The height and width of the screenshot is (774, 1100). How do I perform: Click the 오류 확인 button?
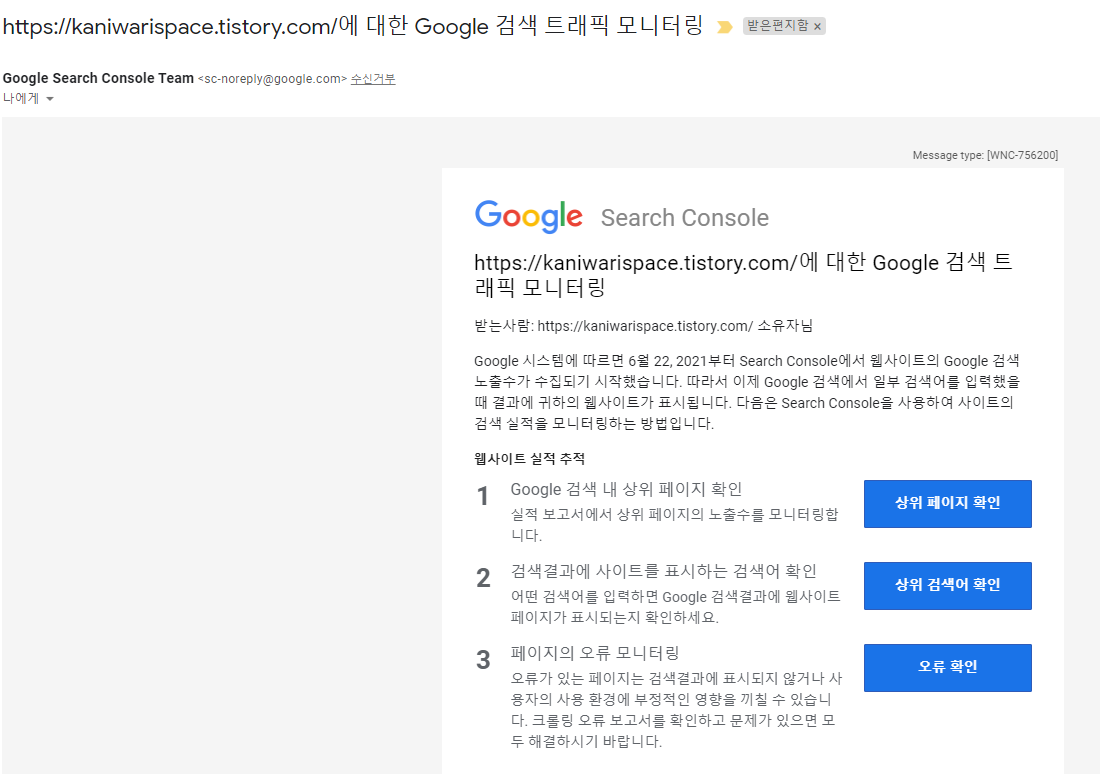[947, 667]
